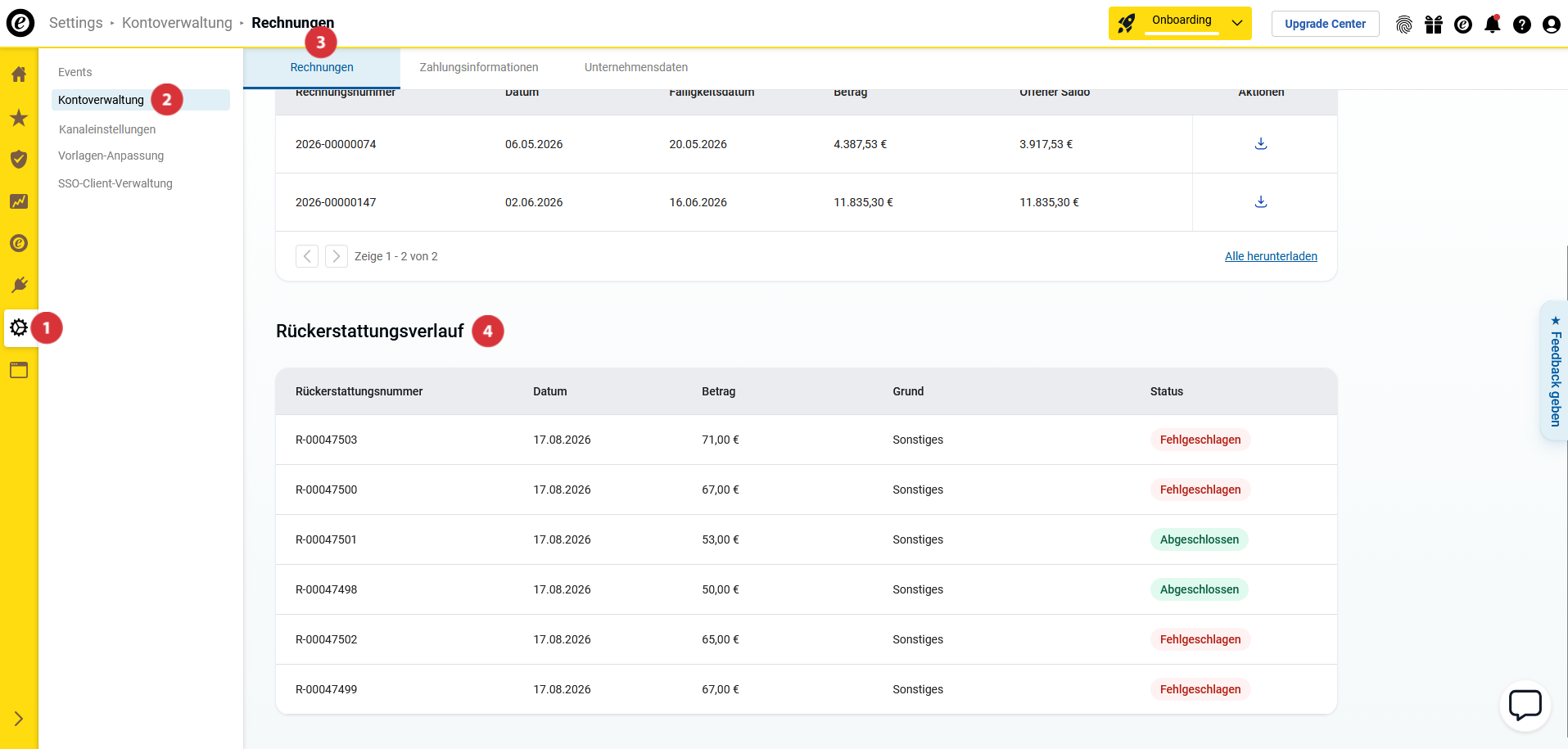Click Settings in the breadcrumb
The height and width of the screenshot is (749, 1568).
click(76, 23)
